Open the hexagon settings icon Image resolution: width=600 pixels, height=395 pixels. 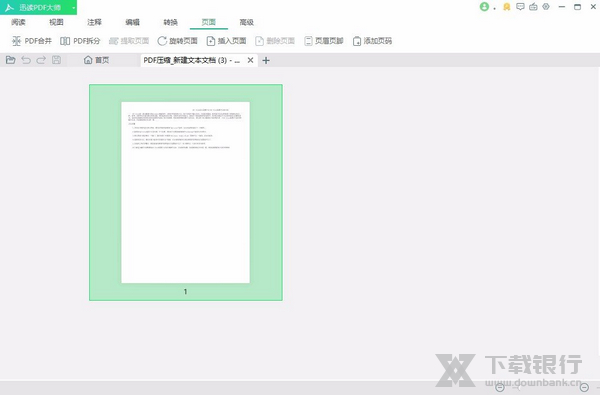tap(546, 7)
